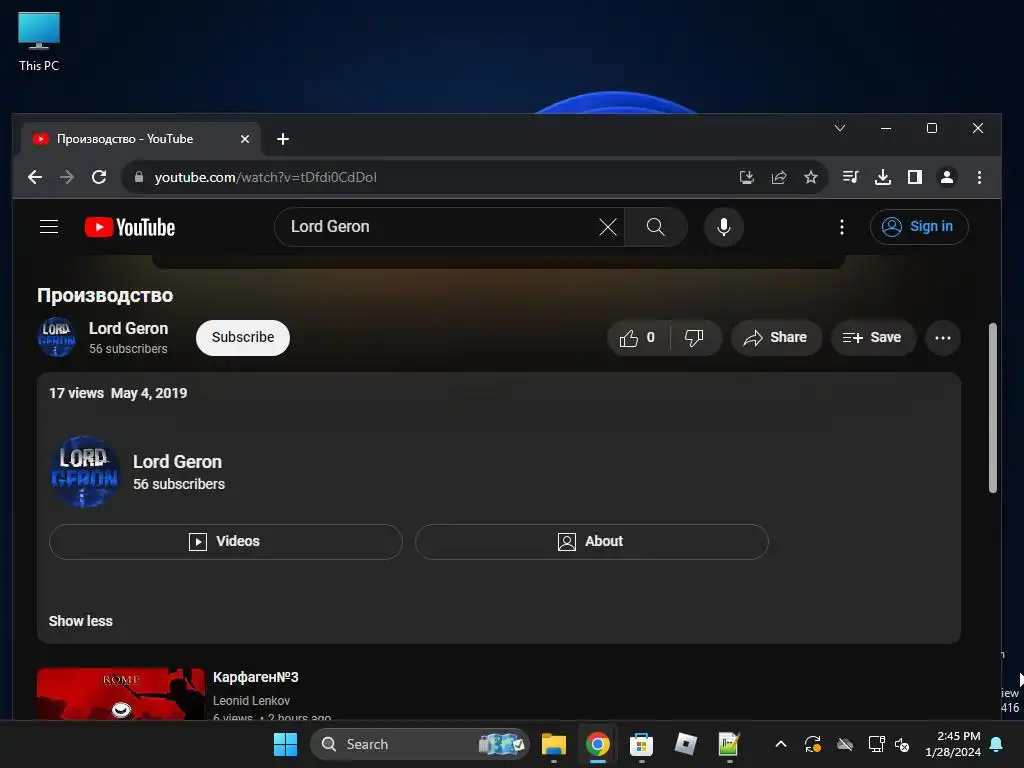Screen dimensions: 1024x768
Task: Open Lord Geron link in description
Action: click(x=177, y=462)
